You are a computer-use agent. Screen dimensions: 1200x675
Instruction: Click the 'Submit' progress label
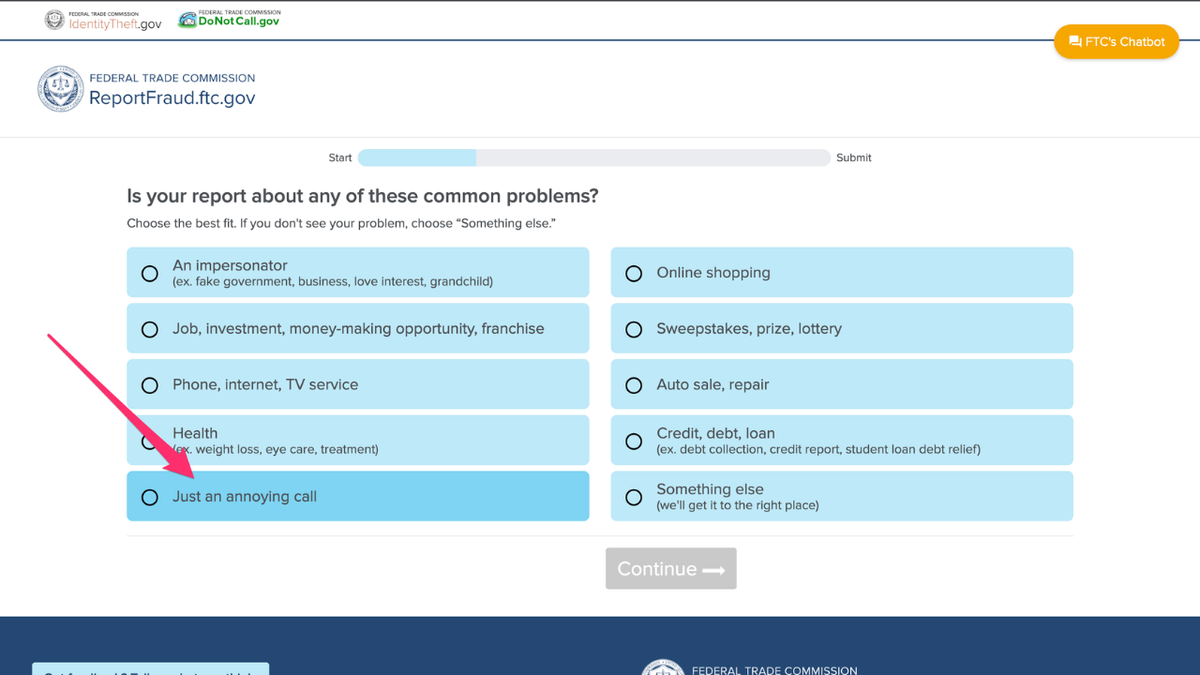pos(853,158)
